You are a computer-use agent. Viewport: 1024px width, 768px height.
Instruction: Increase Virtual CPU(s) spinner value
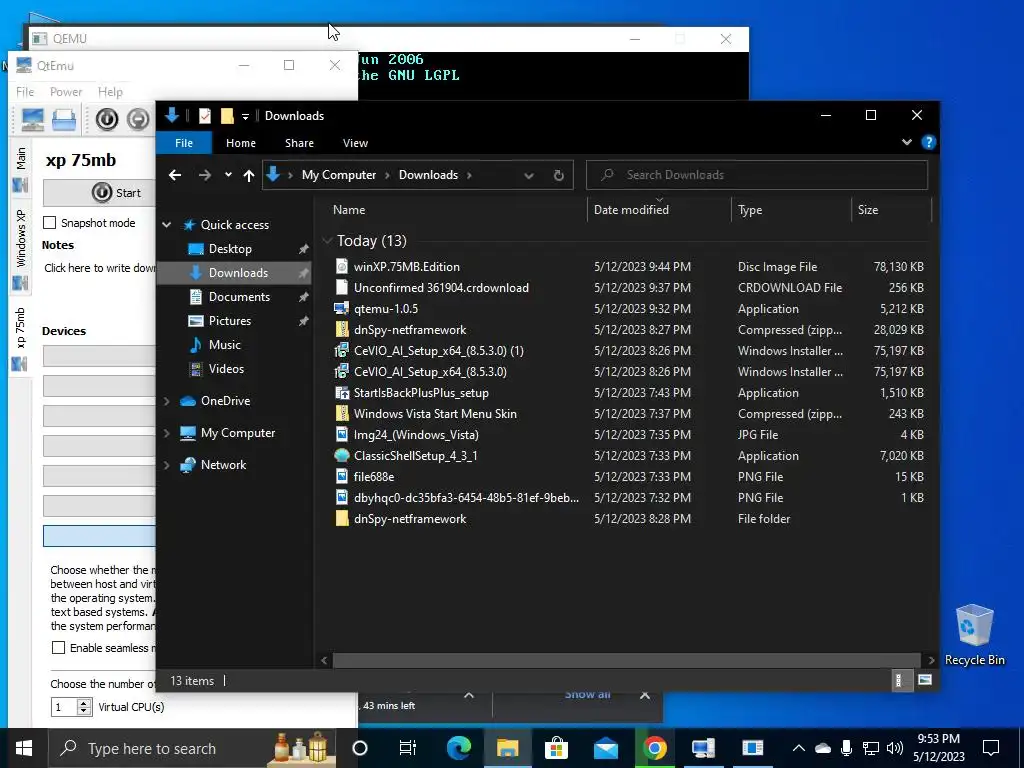click(x=84, y=703)
